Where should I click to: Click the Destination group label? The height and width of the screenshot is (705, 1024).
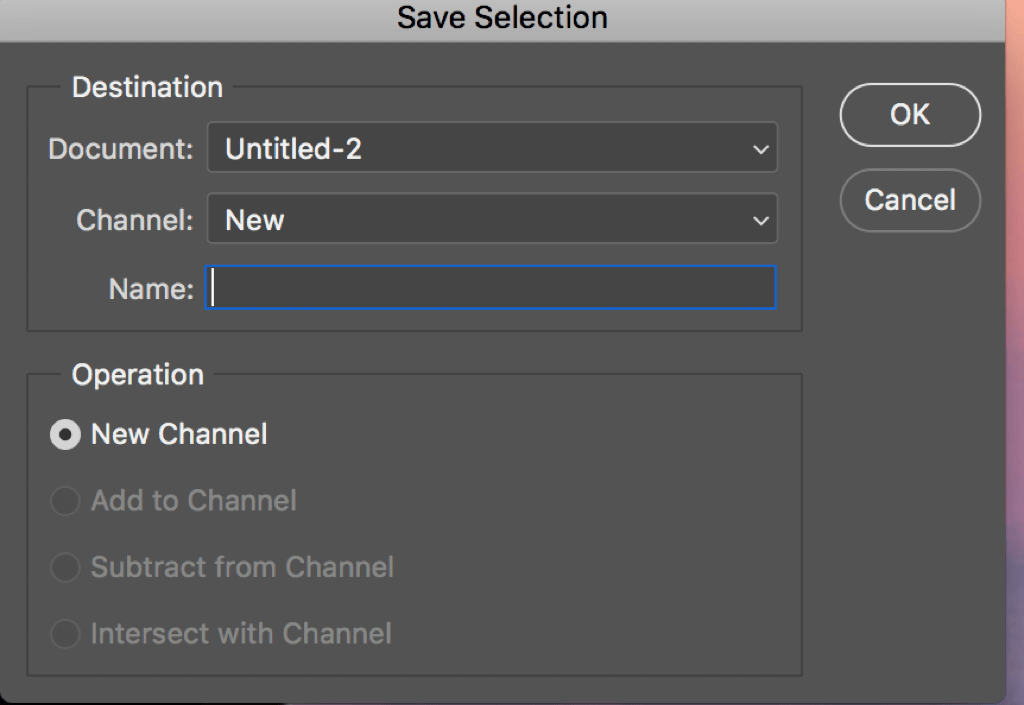point(146,87)
